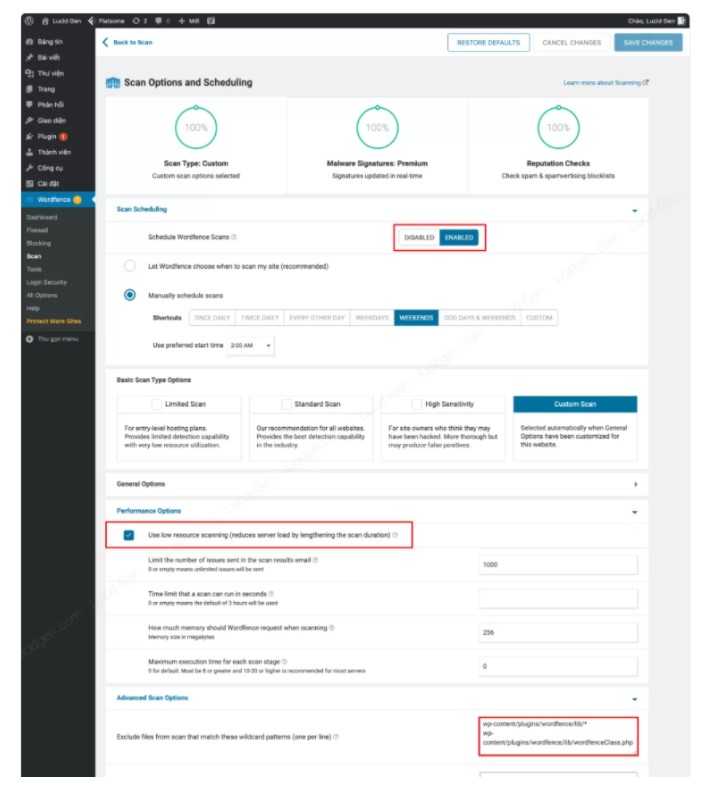This screenshot has width=705, height=789.
Task: Open Thư viện media icon in sidebar
Action: pyautogui.click(x=30, y=73)
